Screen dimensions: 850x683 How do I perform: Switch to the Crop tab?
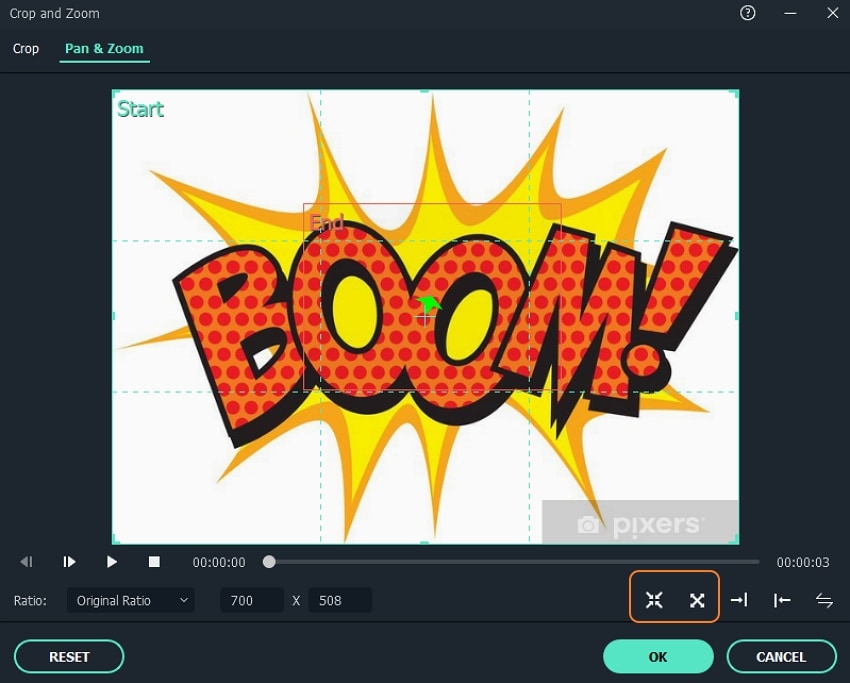point(25,48)
